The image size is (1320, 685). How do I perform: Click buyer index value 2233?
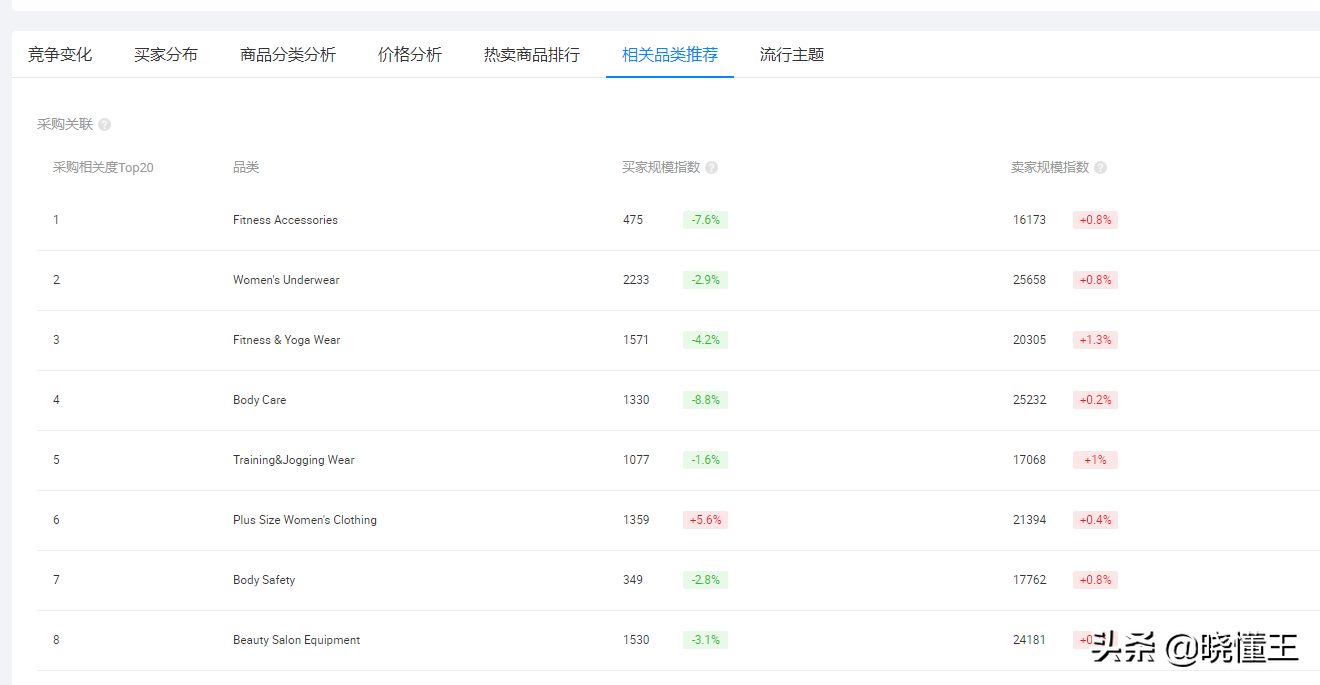636,280
